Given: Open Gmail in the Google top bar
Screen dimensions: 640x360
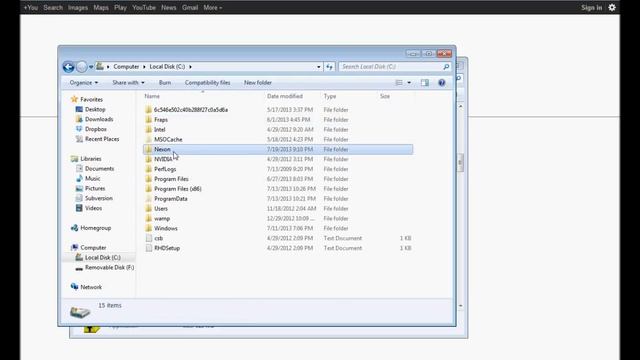Looking at the screenshot, I should [190, 7].
